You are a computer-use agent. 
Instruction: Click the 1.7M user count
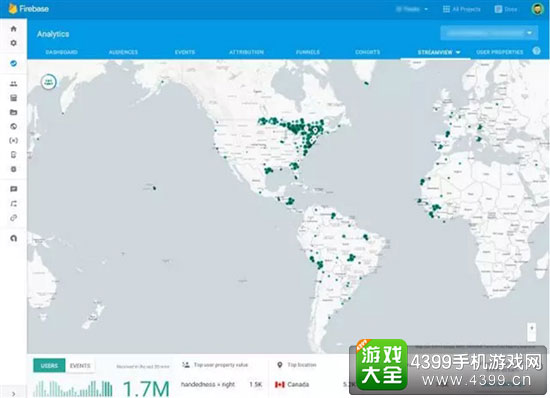pyautogui.click(x=146, y=389)
